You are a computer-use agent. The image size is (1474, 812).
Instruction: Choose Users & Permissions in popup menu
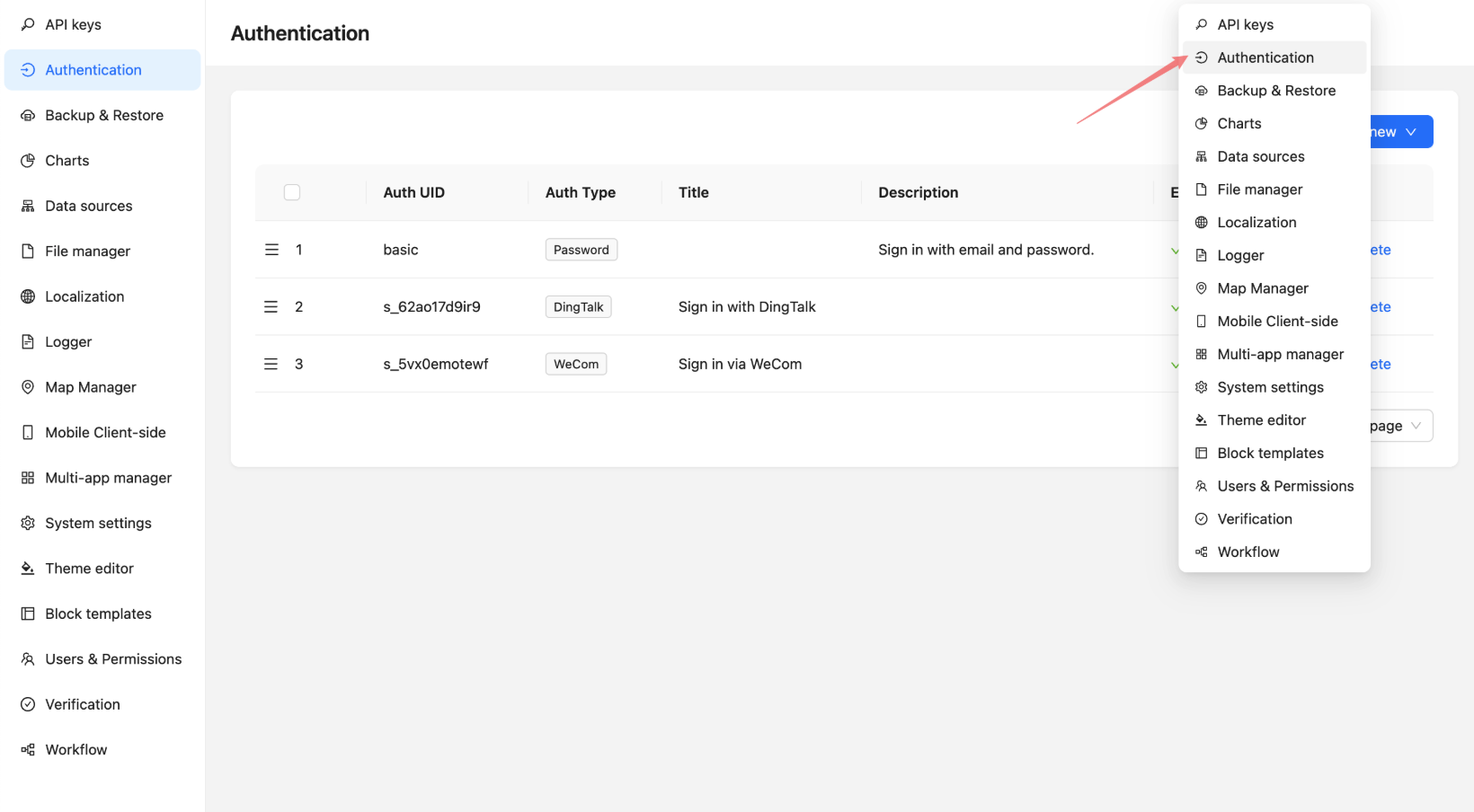[1284, 486]
